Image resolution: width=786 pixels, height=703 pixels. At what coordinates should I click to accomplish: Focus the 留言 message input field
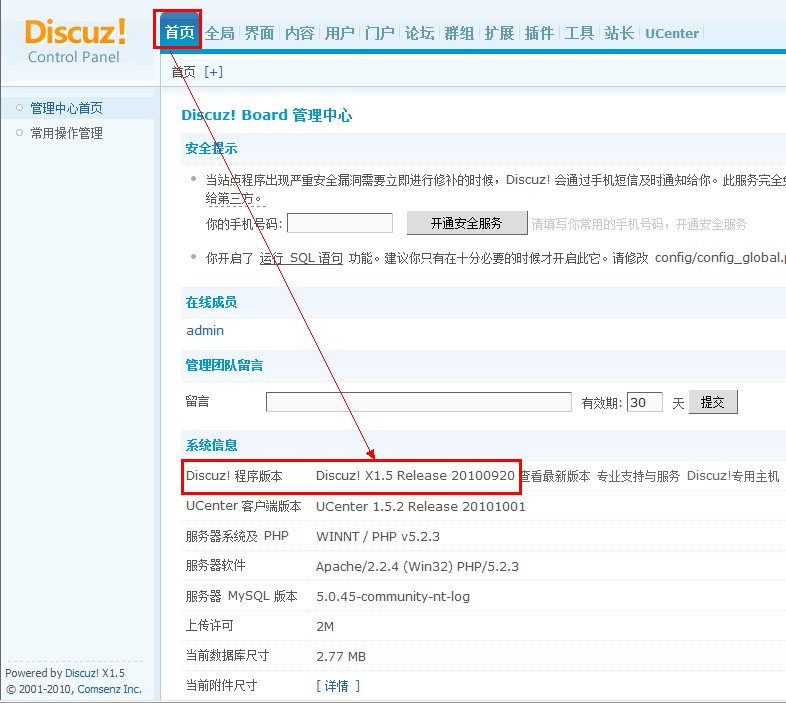(419, 402)
